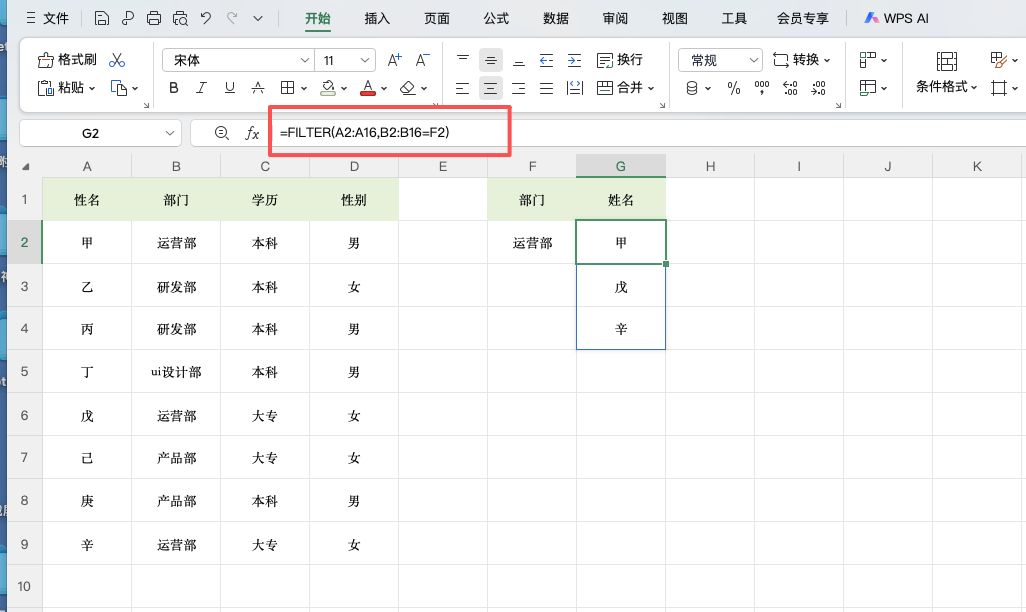Click the Undo arrow icon

click(206, 18)
